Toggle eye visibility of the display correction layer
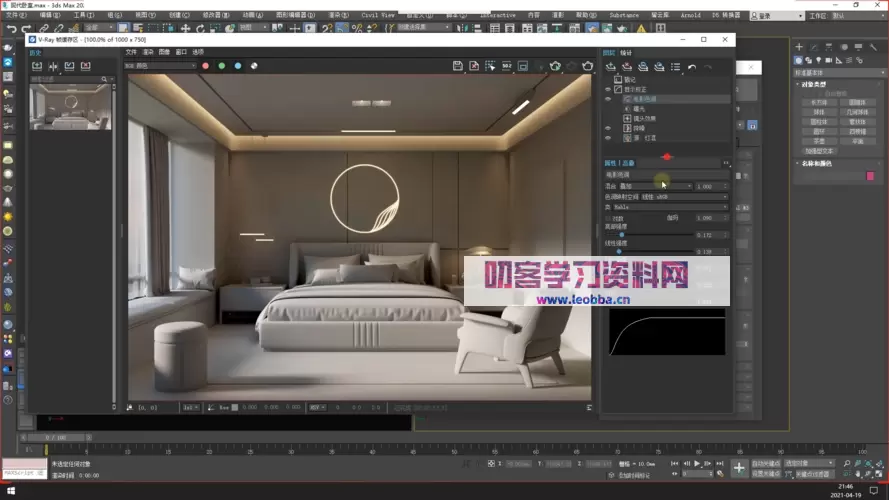Viewport: 889px width, 500px height. coord(608,89)
